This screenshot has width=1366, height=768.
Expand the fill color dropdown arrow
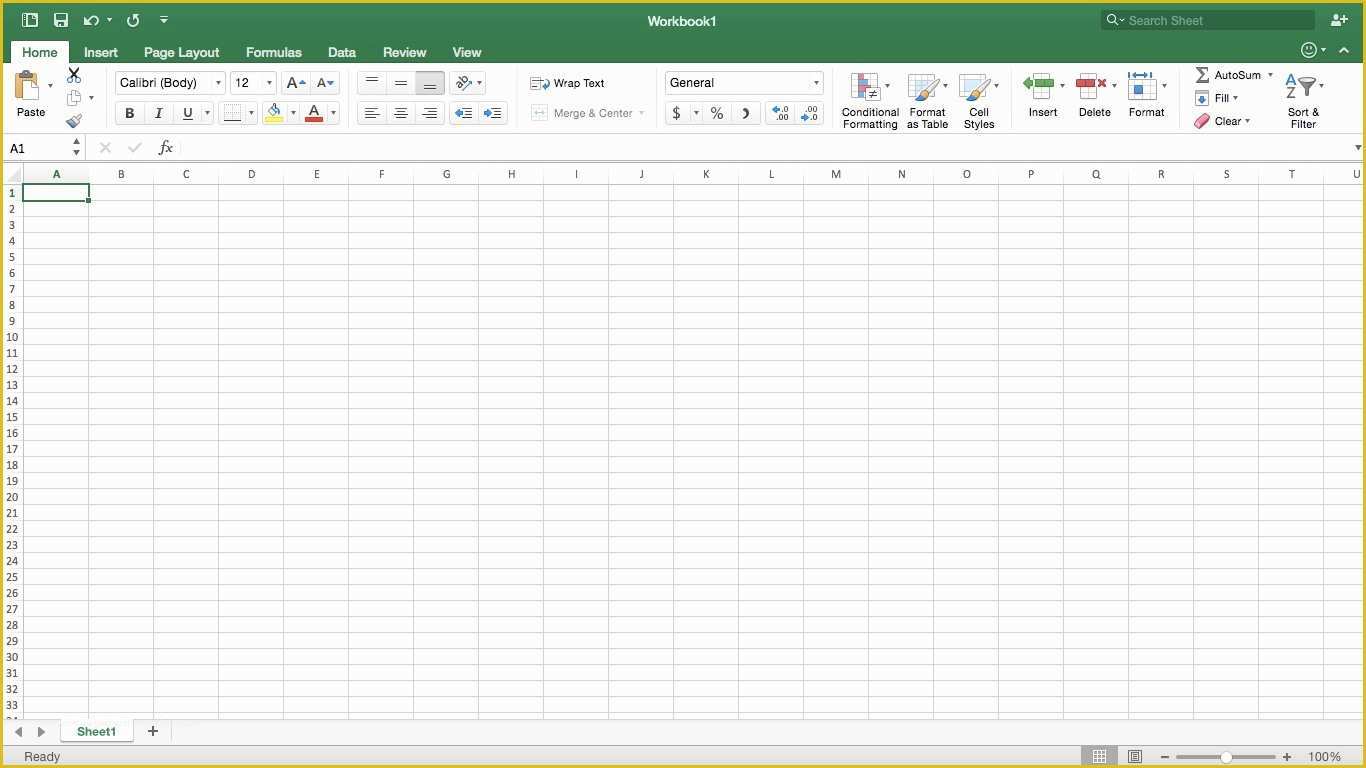pyautogui.click(x=293, y=113)
